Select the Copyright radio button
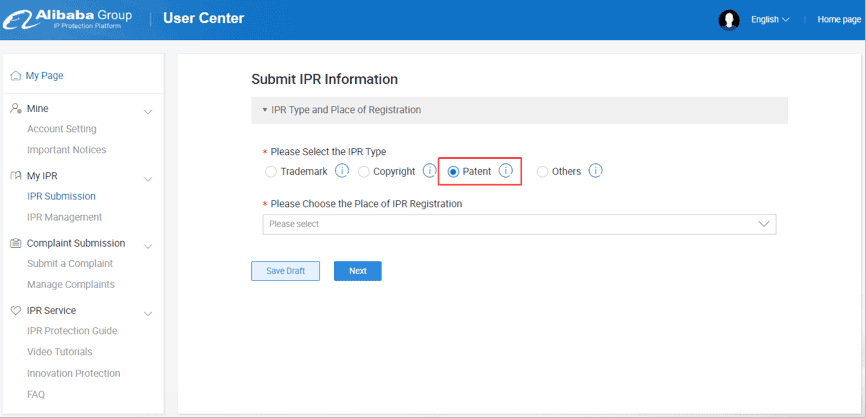The width and height of the screenshot is (866, 418). (x=364, y=172)
